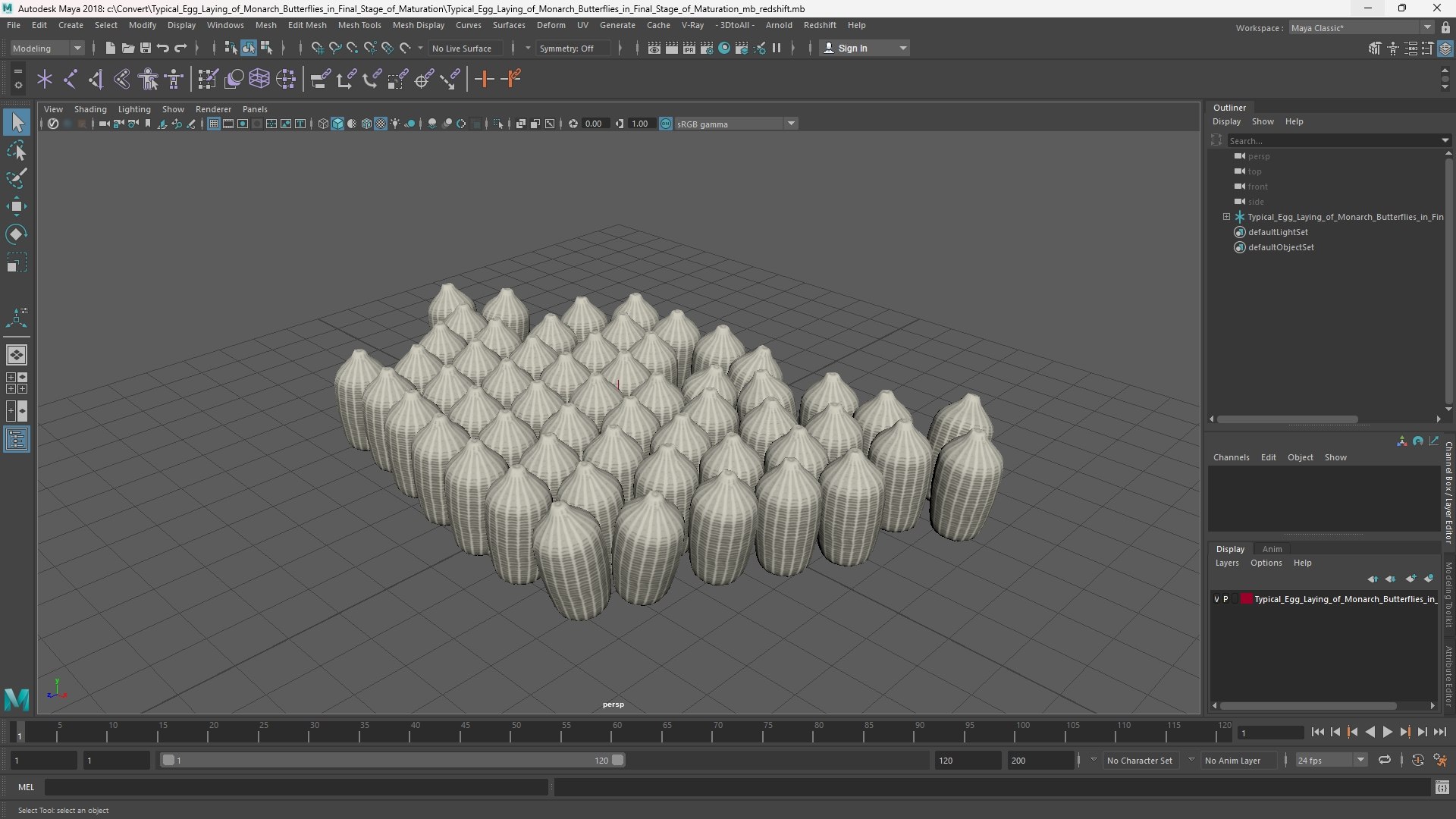The height and width of the screenshot is (819, 1456).
Task: Open the Modeling Toolkit panel icon
Action: pos(1374,48)
